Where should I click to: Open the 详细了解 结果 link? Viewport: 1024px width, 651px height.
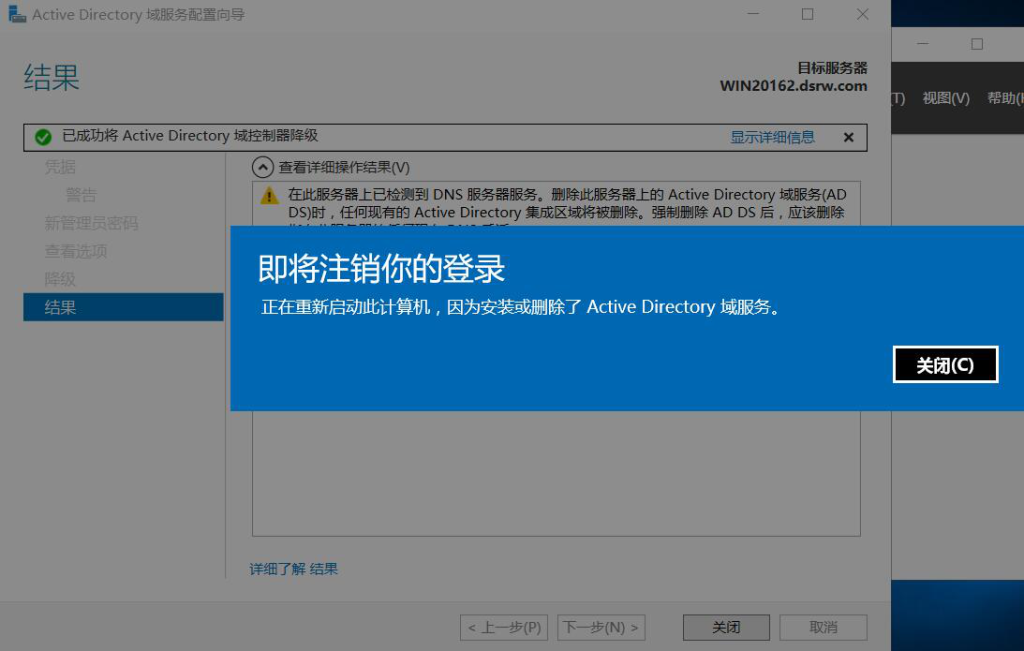[x=293, y=569]
